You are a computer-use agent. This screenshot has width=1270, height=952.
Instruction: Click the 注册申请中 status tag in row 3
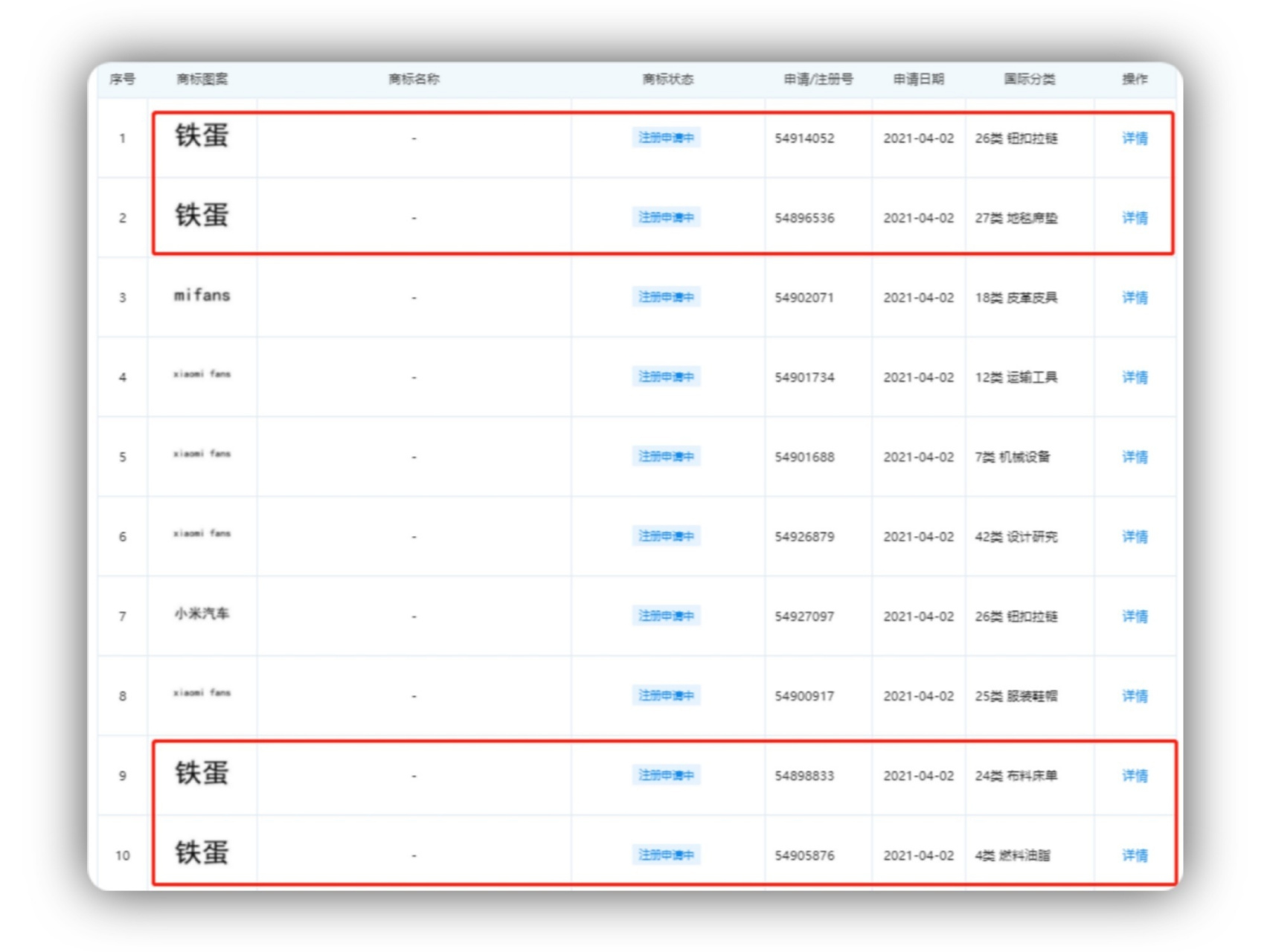point(666,297)
